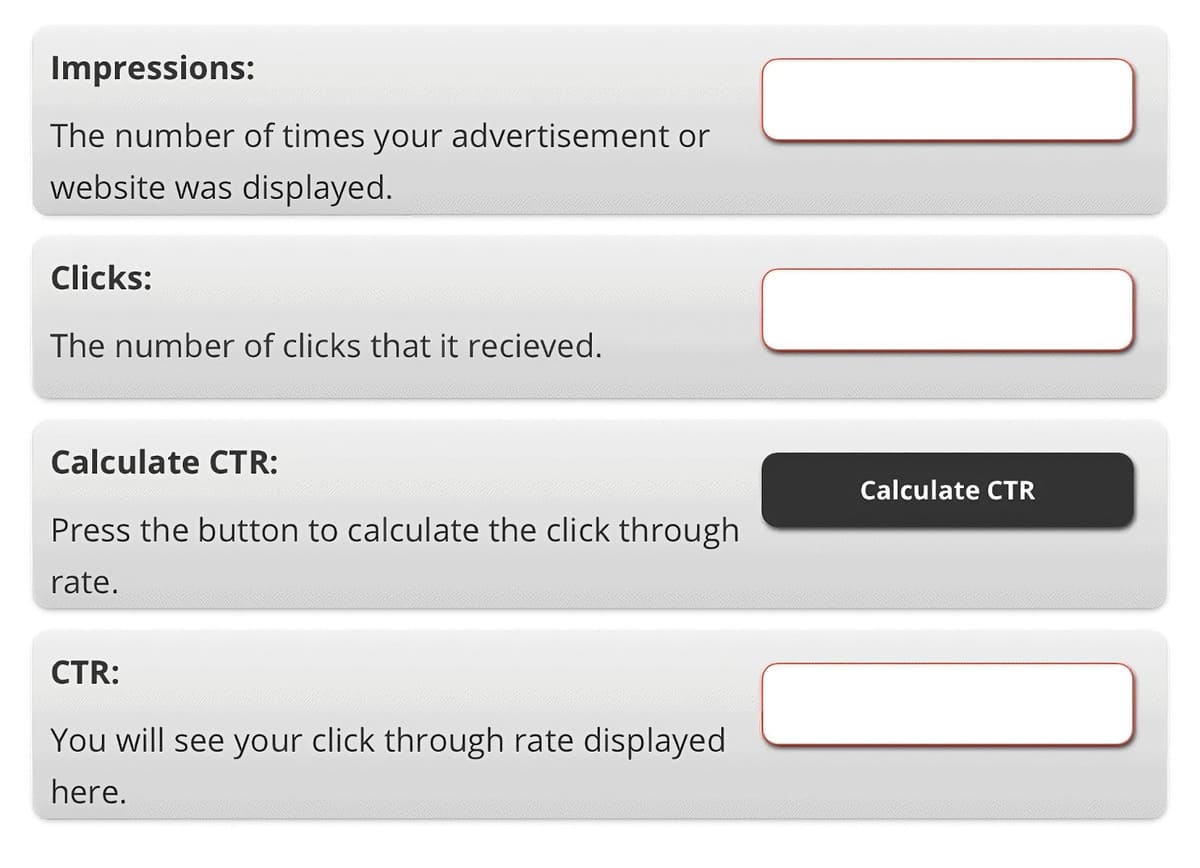Click the word "here." in the CTR description
This screenshot has height=868, width=1200.
(88, 792)
